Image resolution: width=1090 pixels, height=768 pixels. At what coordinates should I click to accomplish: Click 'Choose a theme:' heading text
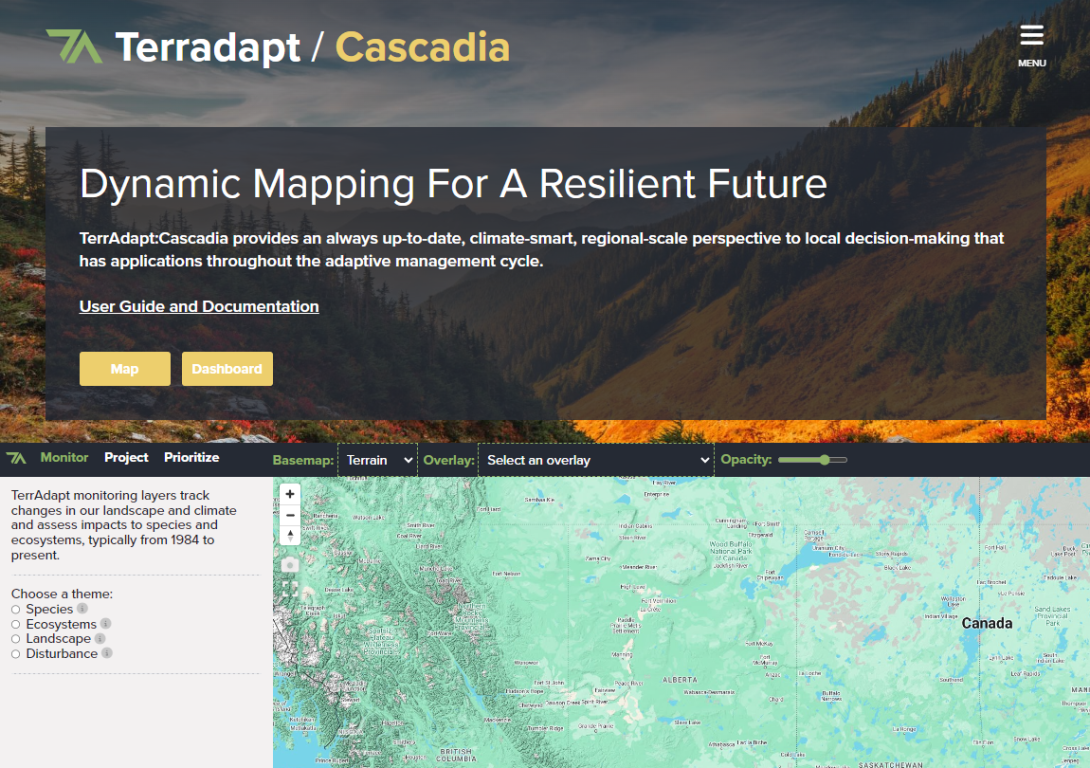pyautogui.click(x=62, y=594)
